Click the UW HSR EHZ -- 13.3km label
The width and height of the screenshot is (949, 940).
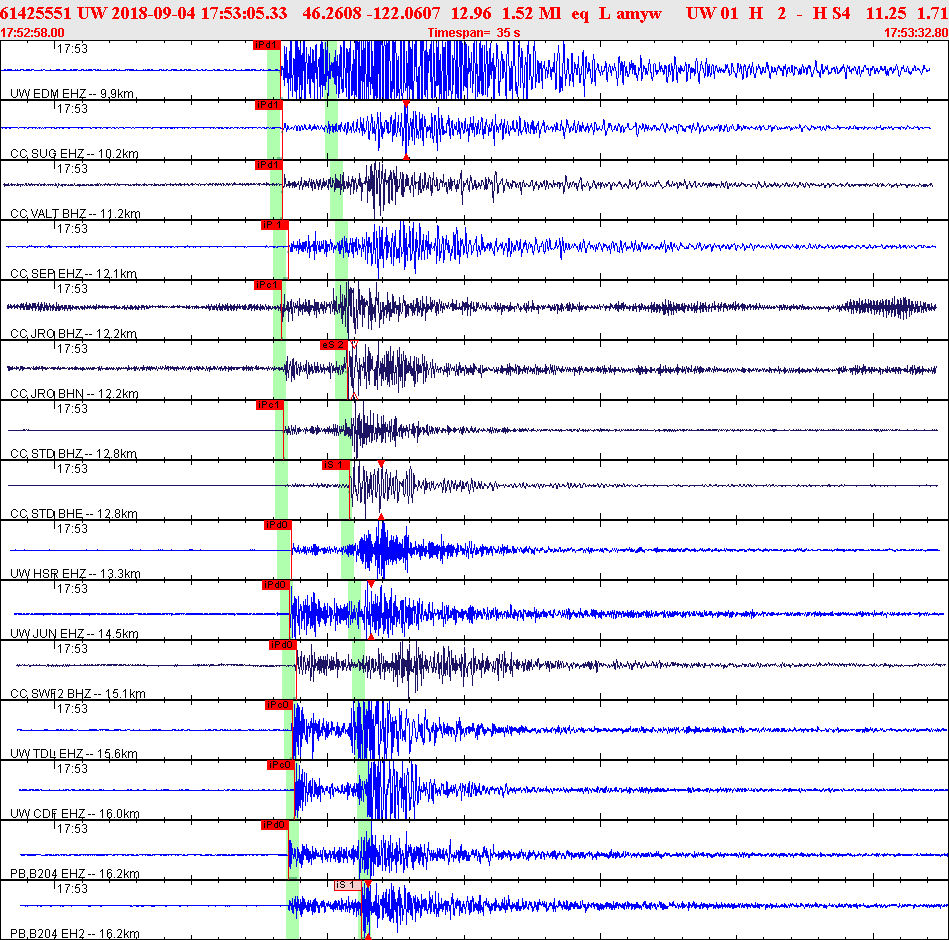(x=75, y=573)
